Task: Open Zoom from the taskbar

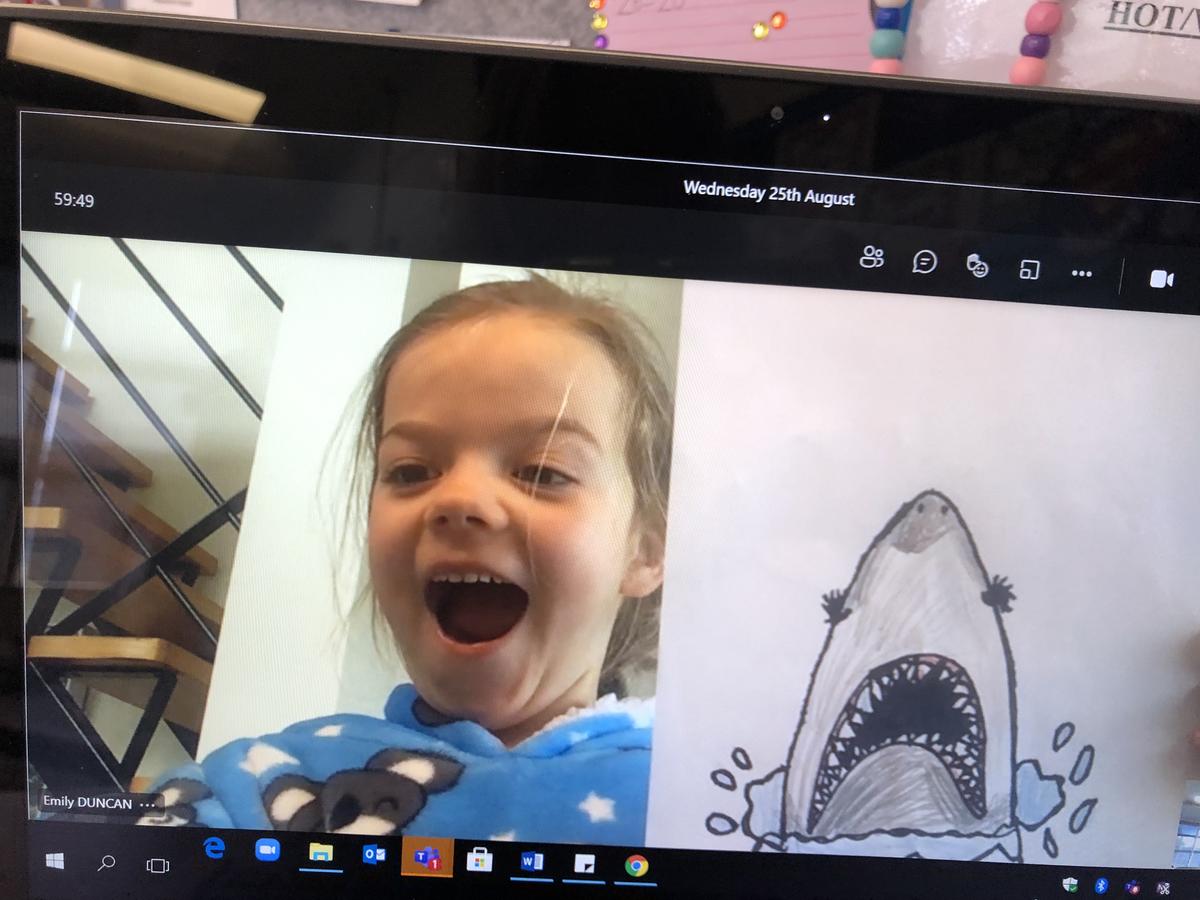Action: point(267,850)
